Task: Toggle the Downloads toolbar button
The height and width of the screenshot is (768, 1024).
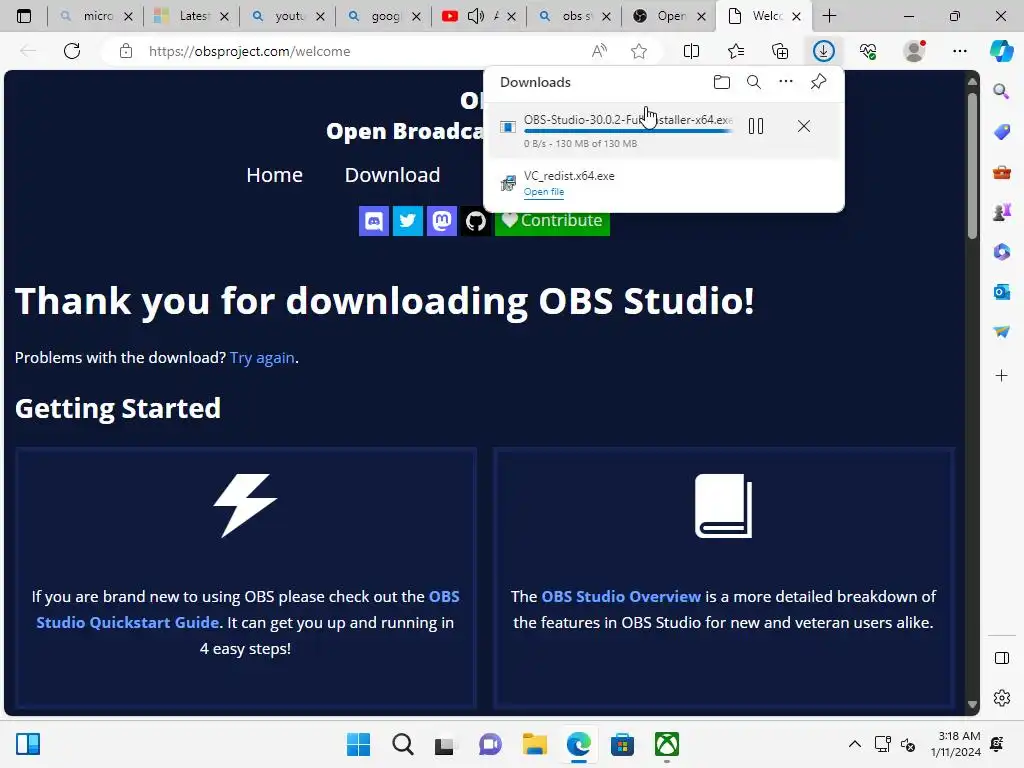Action: (824, 51)
